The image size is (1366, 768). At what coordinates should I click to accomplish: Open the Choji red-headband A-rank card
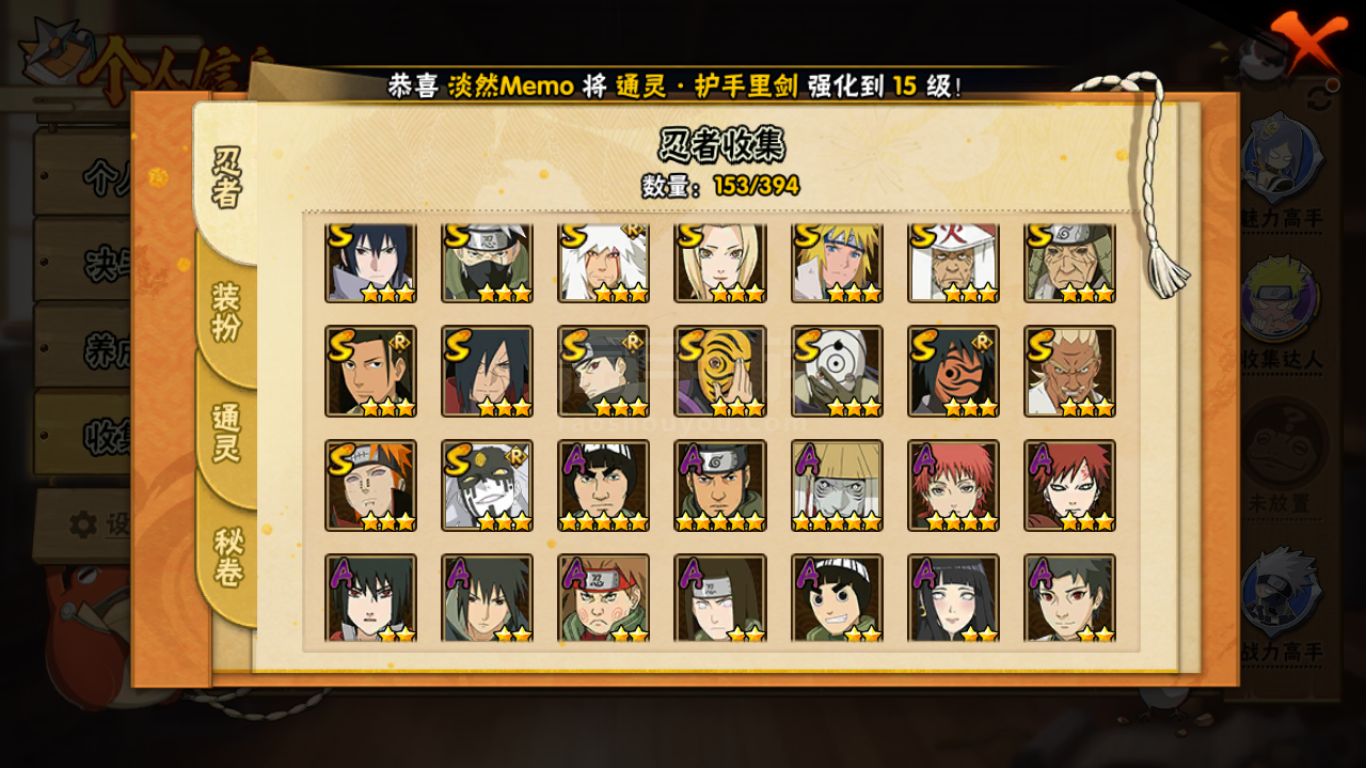(603, 598)
